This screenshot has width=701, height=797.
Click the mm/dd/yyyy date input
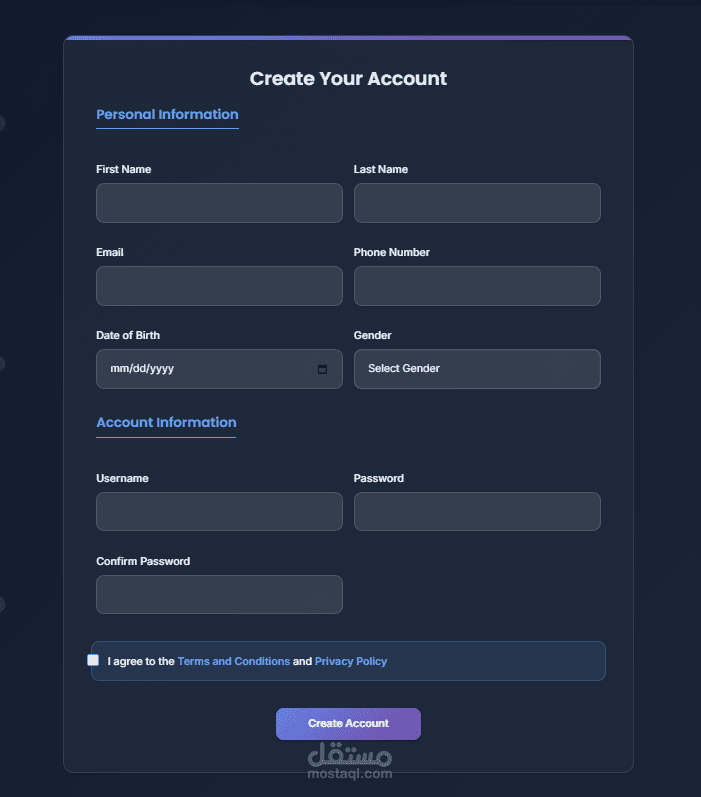pyautogui.click(x=200, y=369)
